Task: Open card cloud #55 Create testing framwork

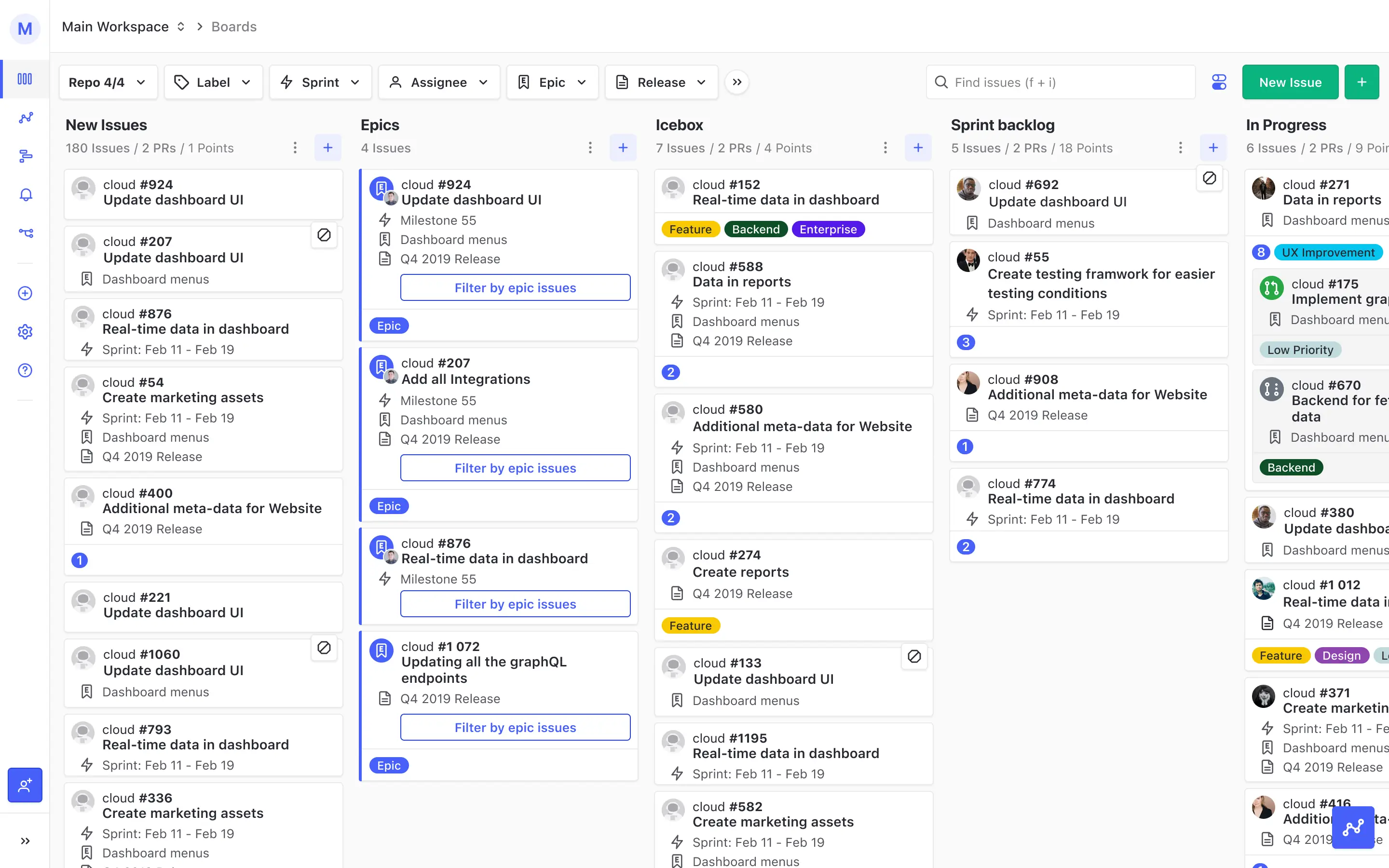Action: 1089,299
